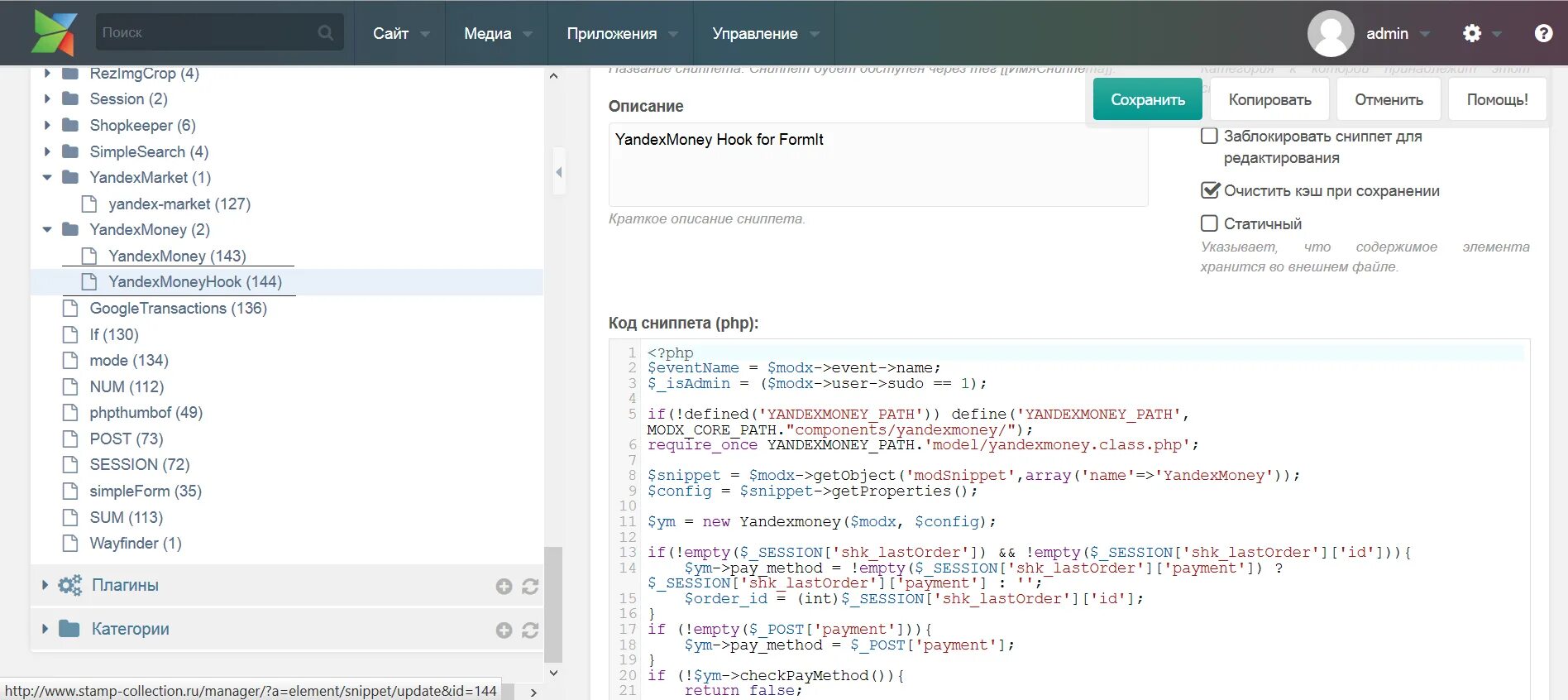Viewport: 1568px width, 700px height.
Task: Open the Сайт menu
Action: click(x=400, y=33)
